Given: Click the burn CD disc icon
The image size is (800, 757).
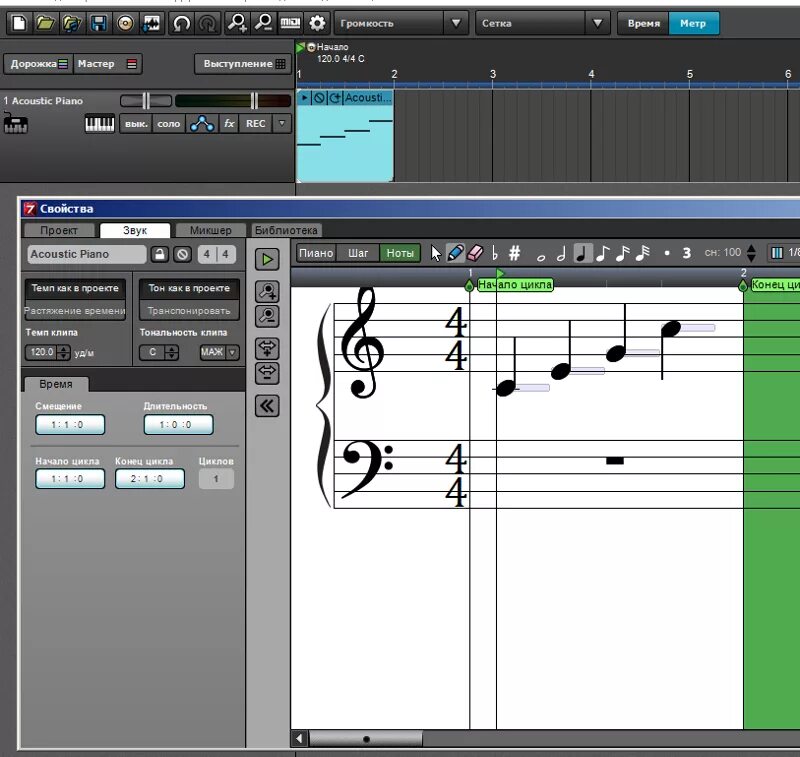Looking at the screenshot, I should click(x=125, y=23).
